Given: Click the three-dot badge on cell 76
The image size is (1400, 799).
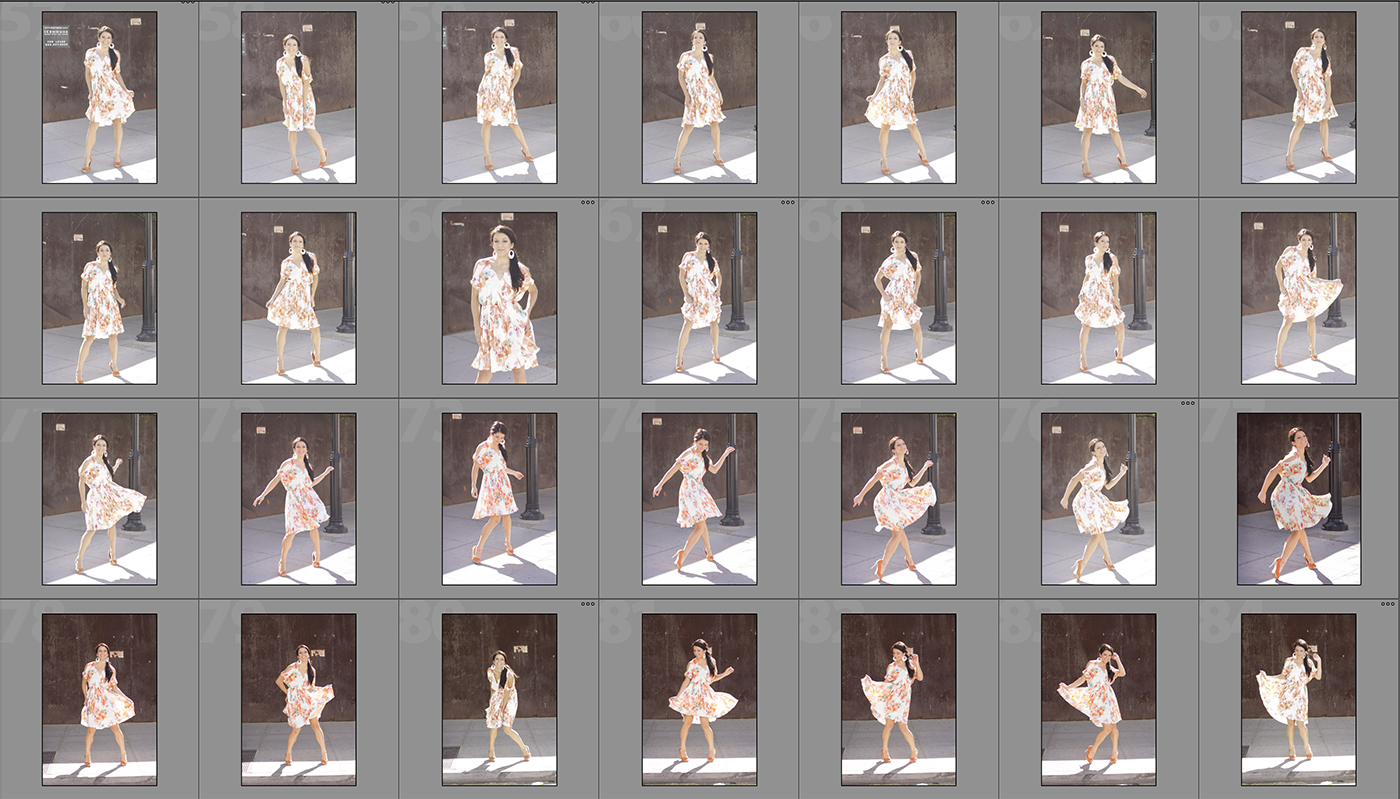Looking at the screenshot, I should tap(1188, 404).
